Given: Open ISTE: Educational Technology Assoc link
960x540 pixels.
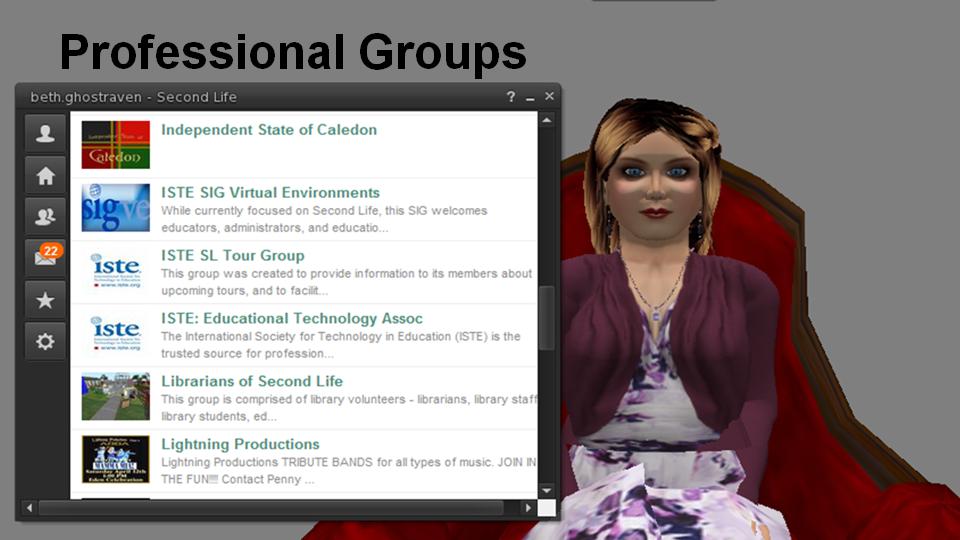Looking at the screenshot, I should click(x=291, y=318).
